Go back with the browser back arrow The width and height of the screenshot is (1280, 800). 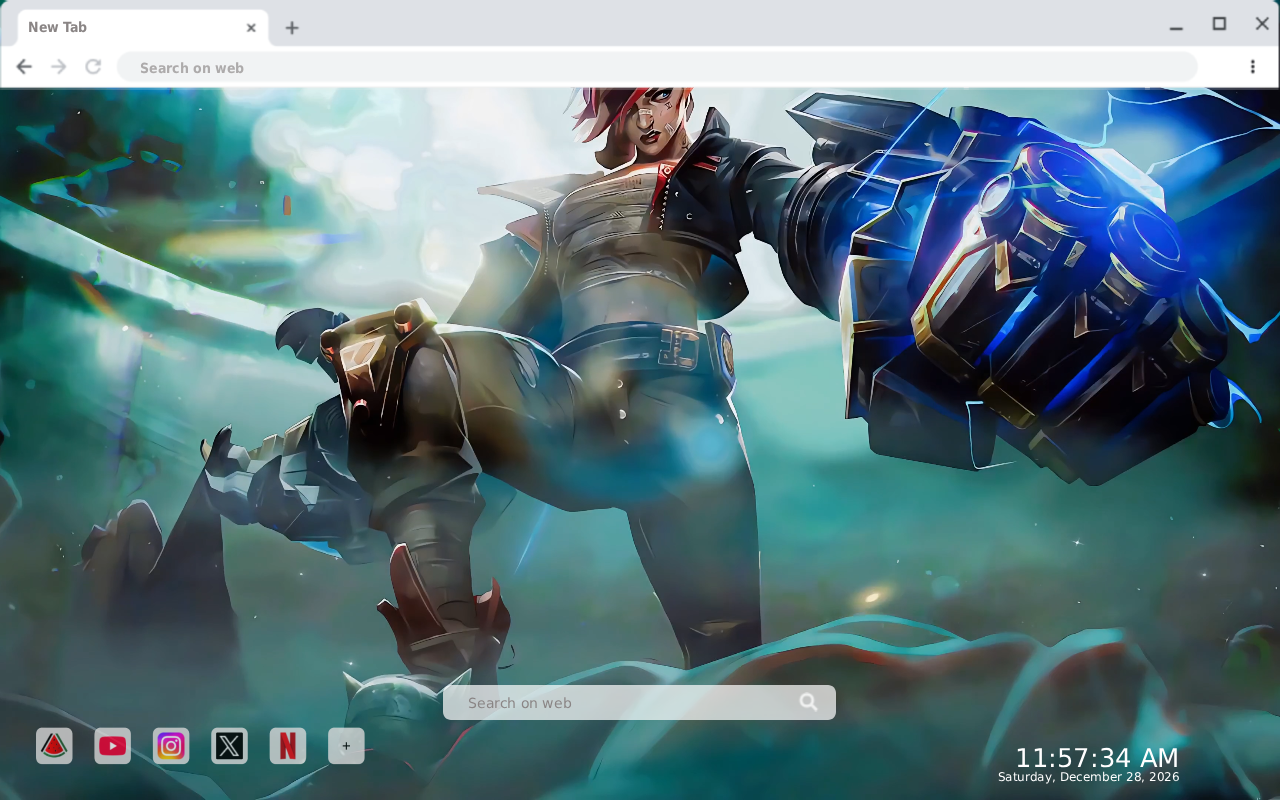coord(24,67)
